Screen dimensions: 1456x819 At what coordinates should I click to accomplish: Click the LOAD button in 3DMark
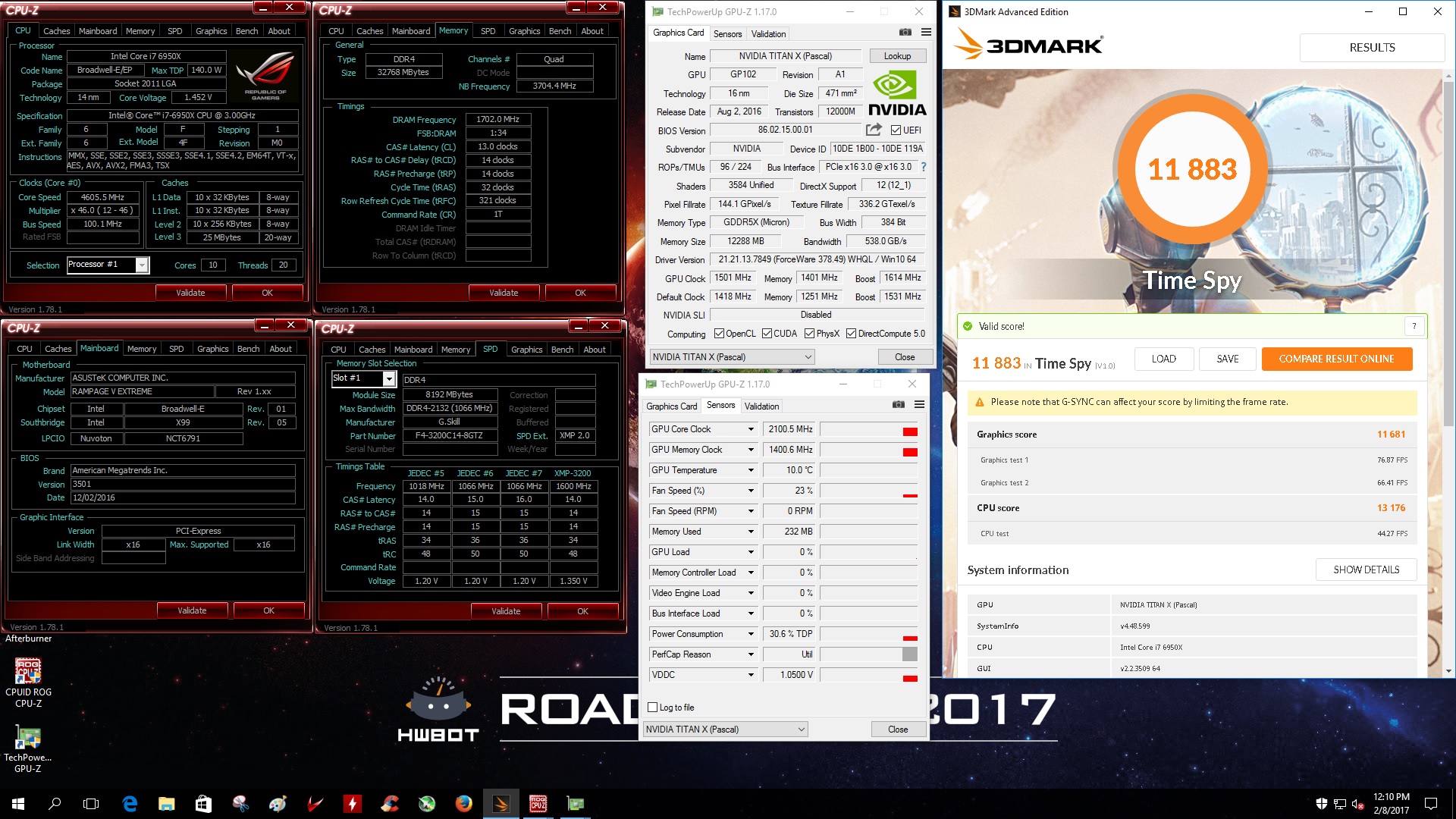click(1164, 359)
